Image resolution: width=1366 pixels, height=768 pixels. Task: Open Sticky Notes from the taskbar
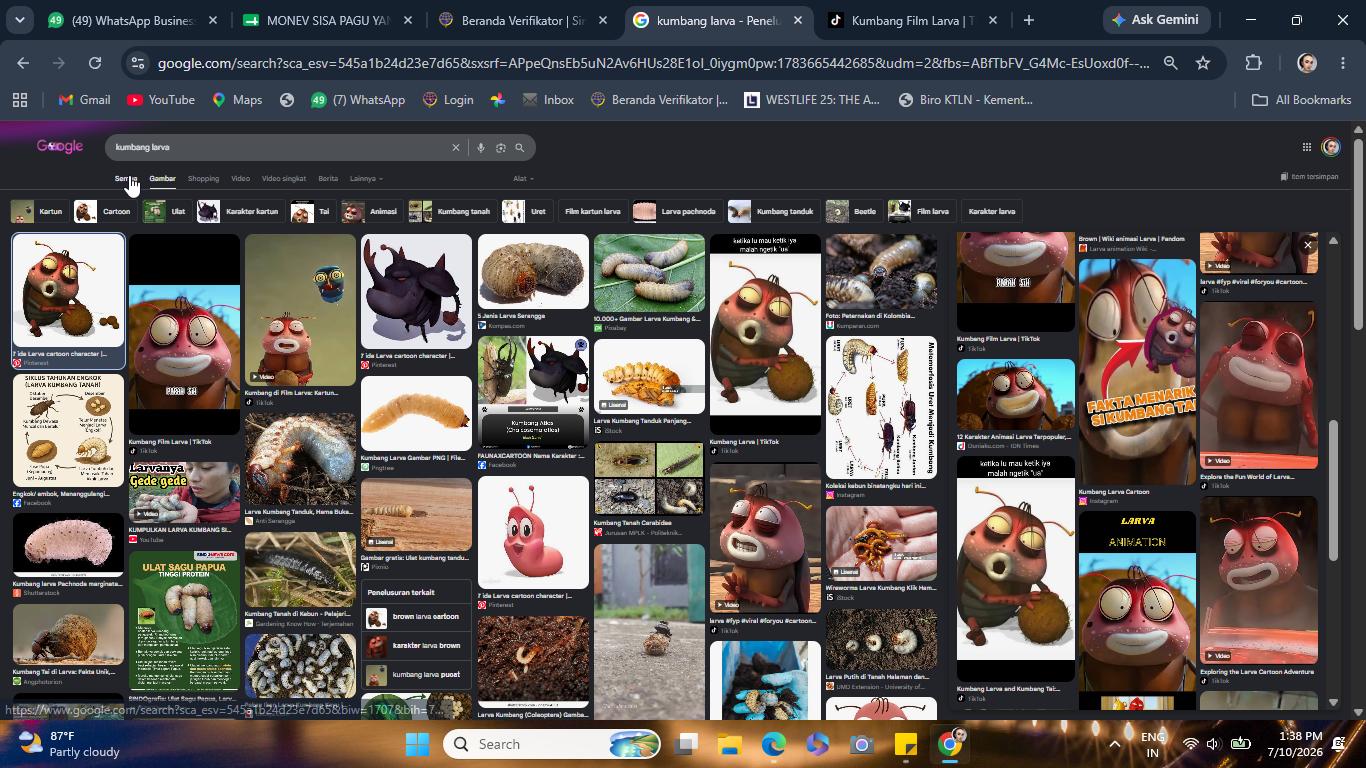point(906,744)
